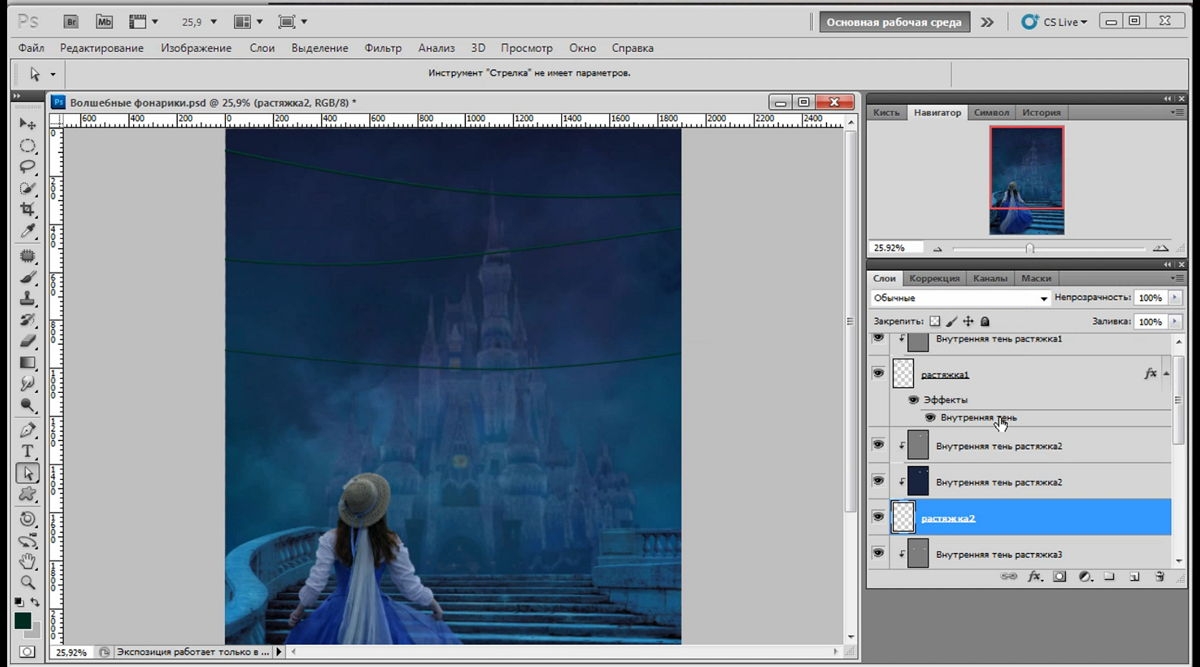1200x667 pixels.
Task: Select the 3D Rotate tool
Action: click(28, 519)
